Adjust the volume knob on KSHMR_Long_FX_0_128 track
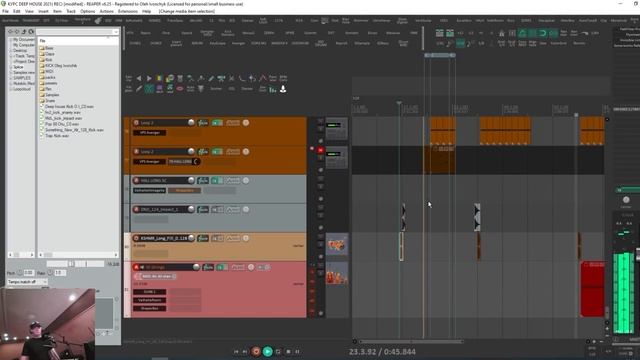Viewport: 640px width, 360px height. pos(191,238)
